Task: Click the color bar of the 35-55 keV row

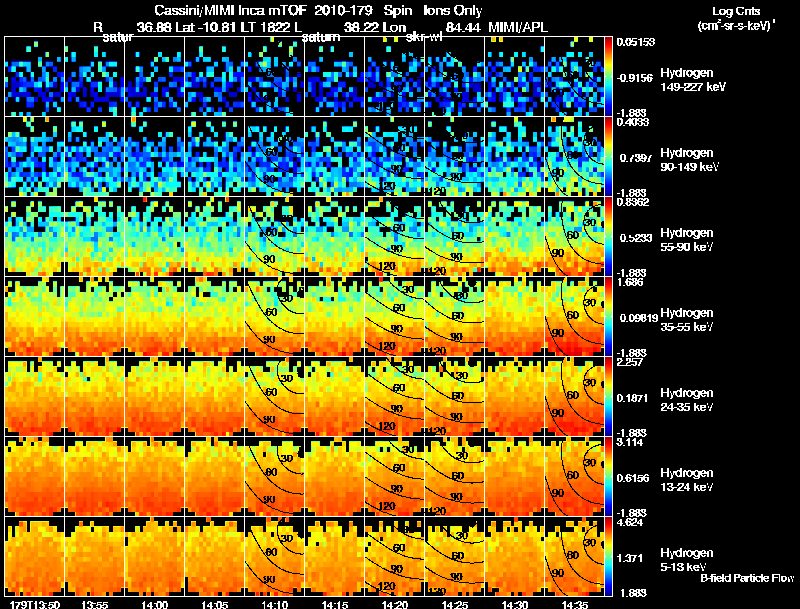Action: pyautogui.click(x=608, y=317)
